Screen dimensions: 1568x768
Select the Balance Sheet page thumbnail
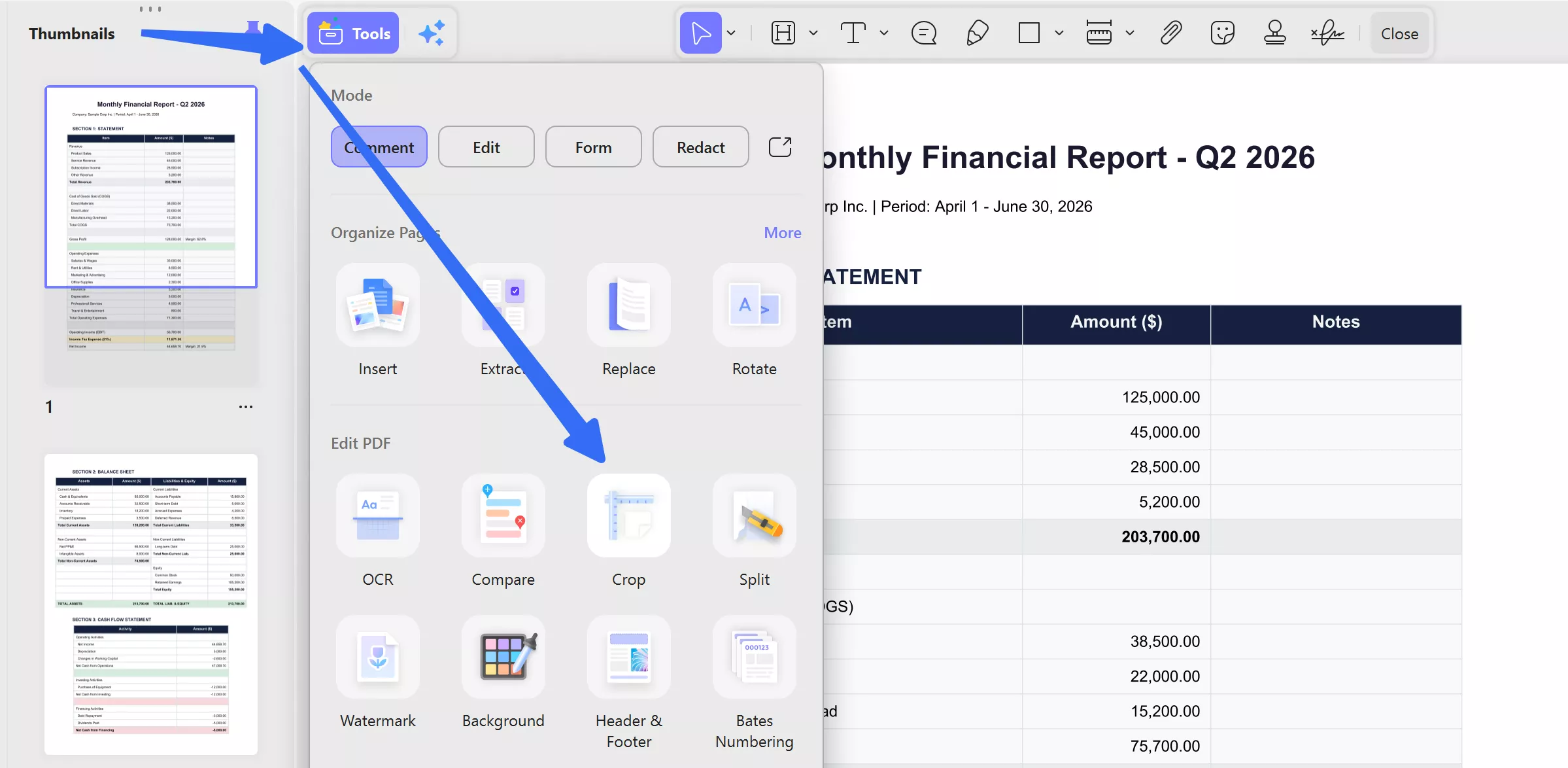coord(151,604)
